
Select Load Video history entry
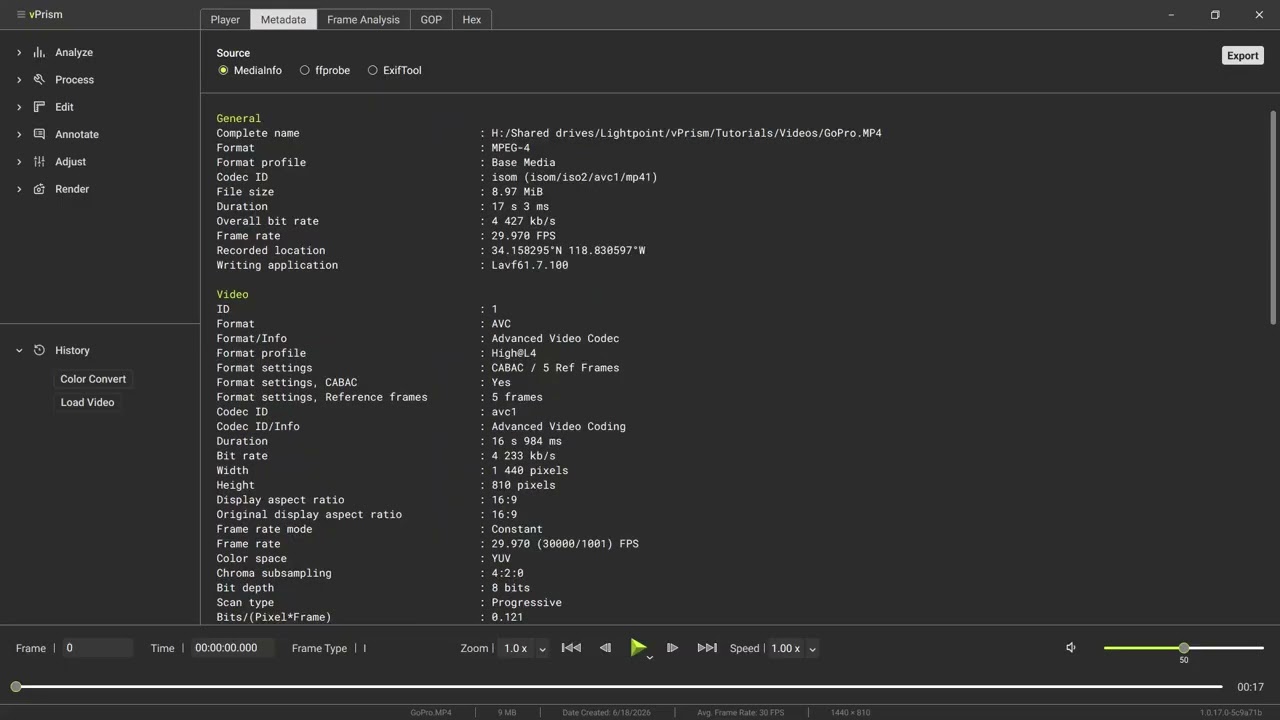pos(87,402)
